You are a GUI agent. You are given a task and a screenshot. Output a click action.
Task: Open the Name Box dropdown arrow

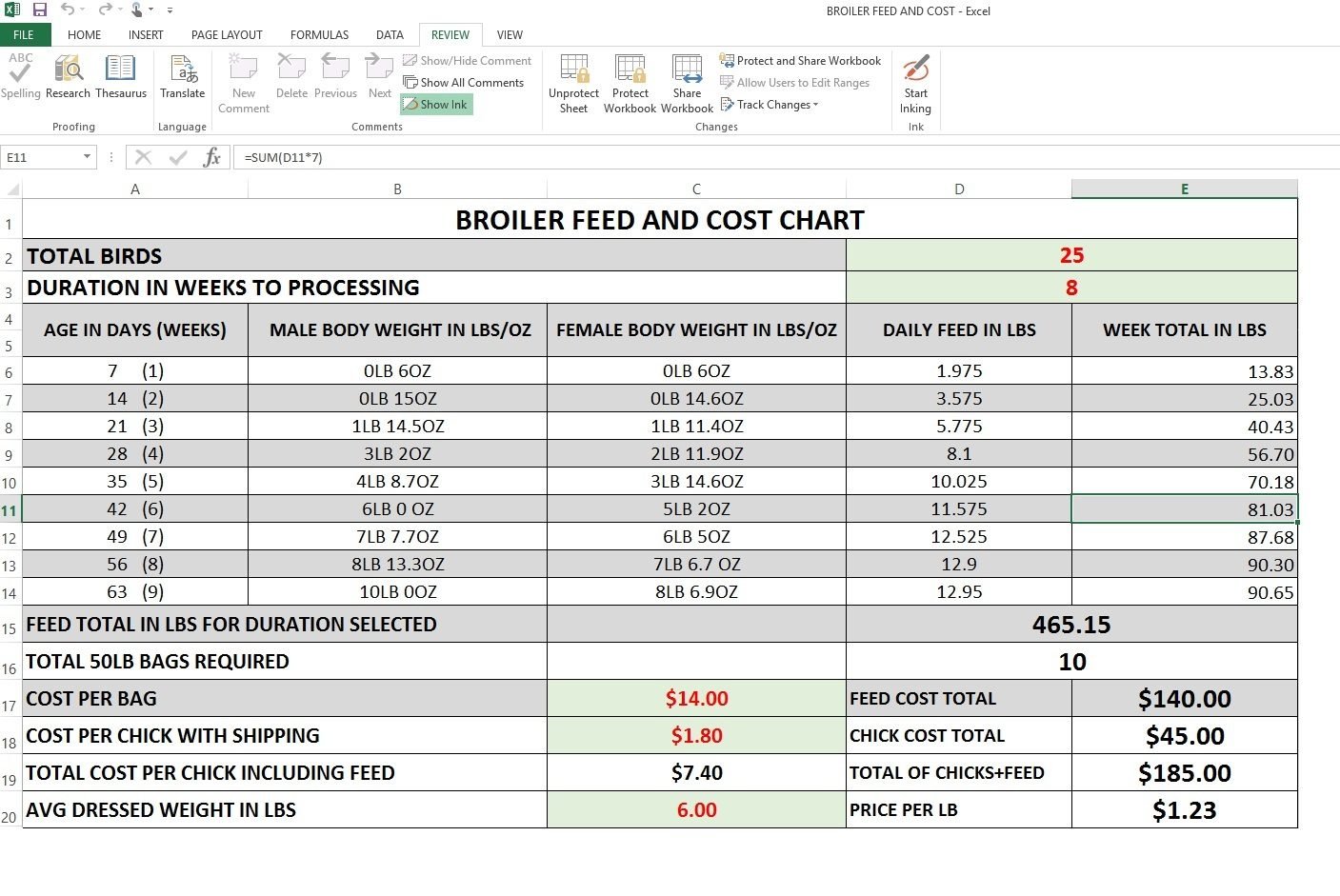87,157
